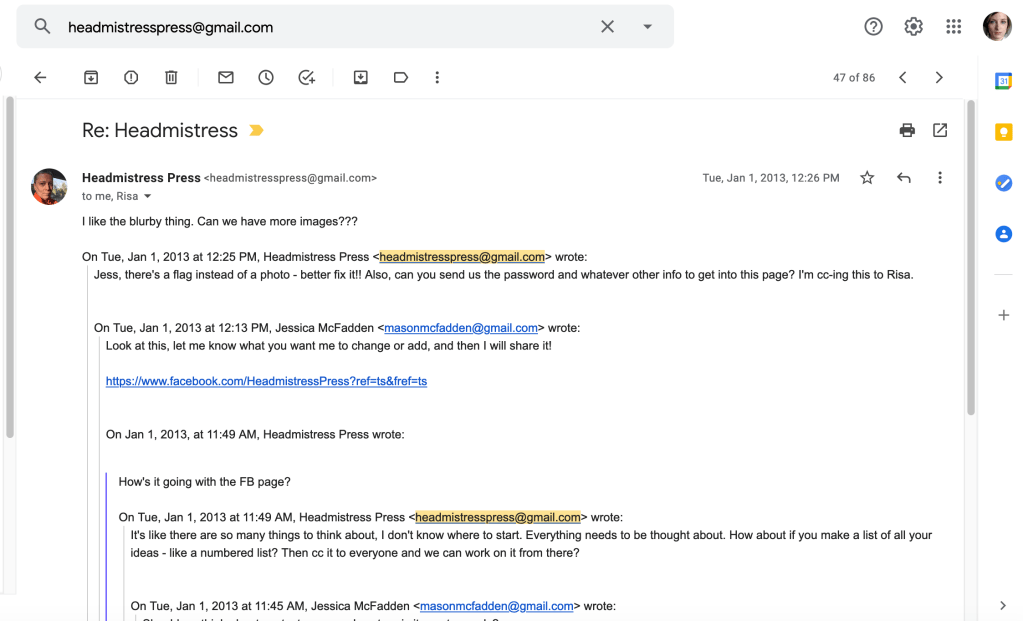Open conversation in new window

click(940, 130)
